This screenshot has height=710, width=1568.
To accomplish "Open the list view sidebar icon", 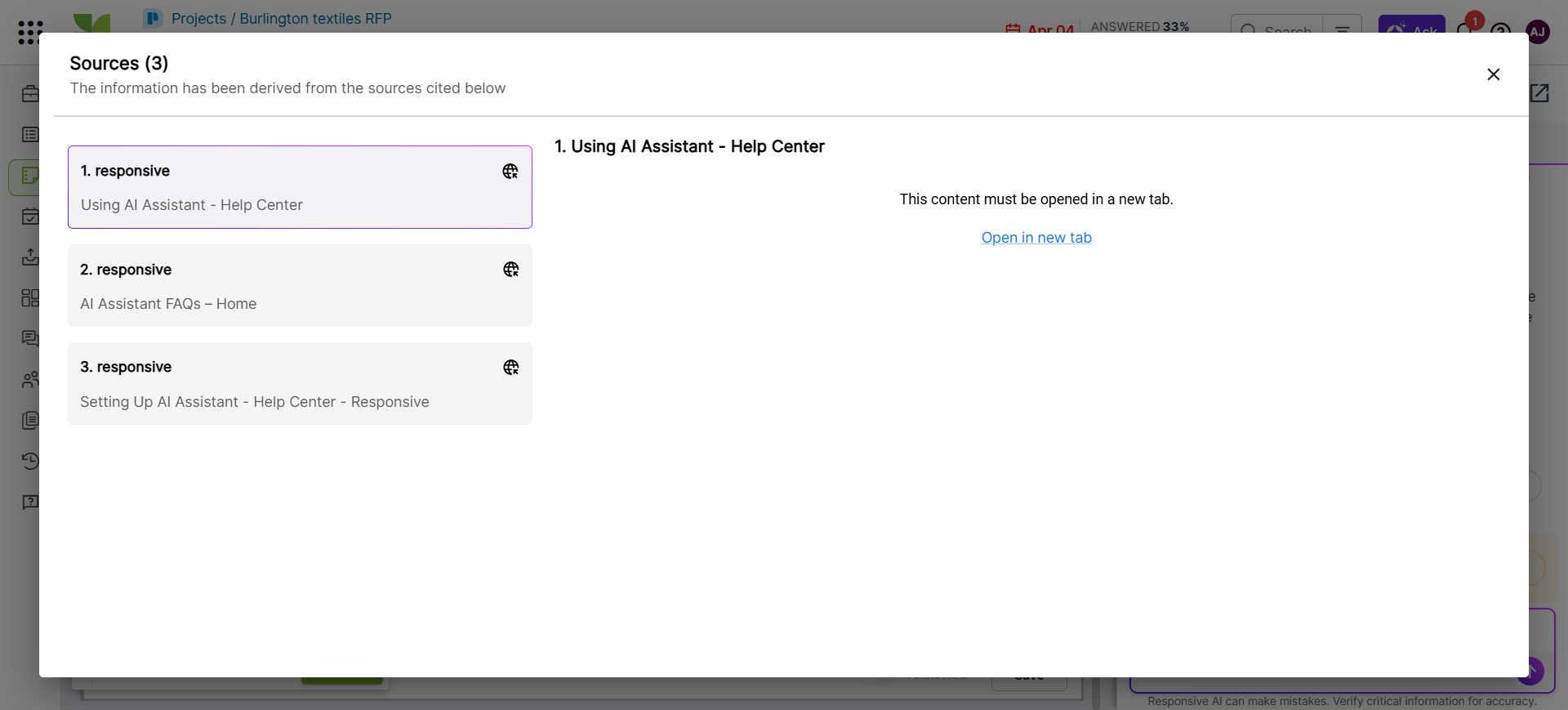I will point(30,135).
